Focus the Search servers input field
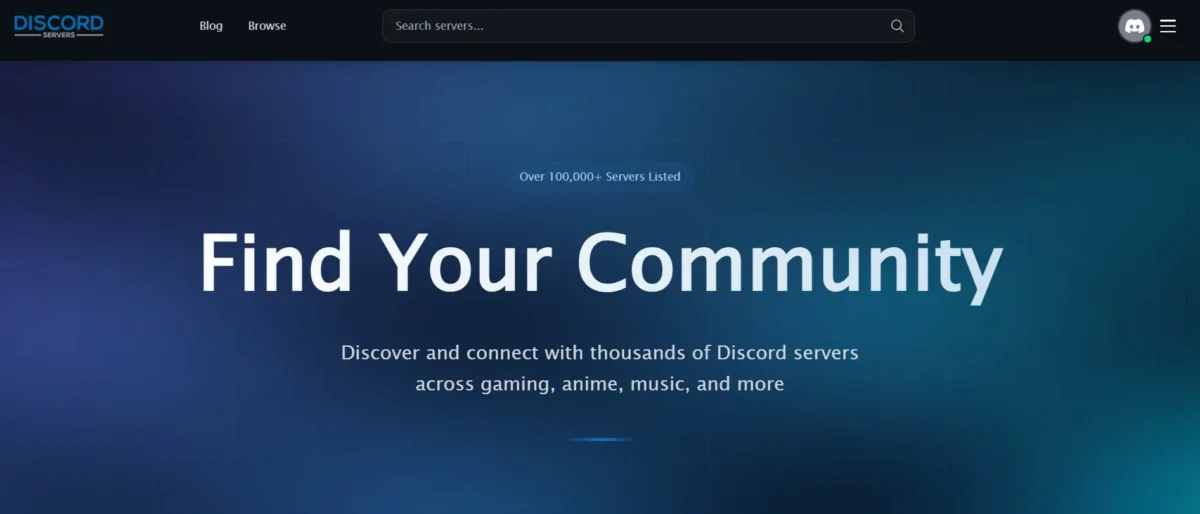The image size is (1200, 514). click(648, 26)
